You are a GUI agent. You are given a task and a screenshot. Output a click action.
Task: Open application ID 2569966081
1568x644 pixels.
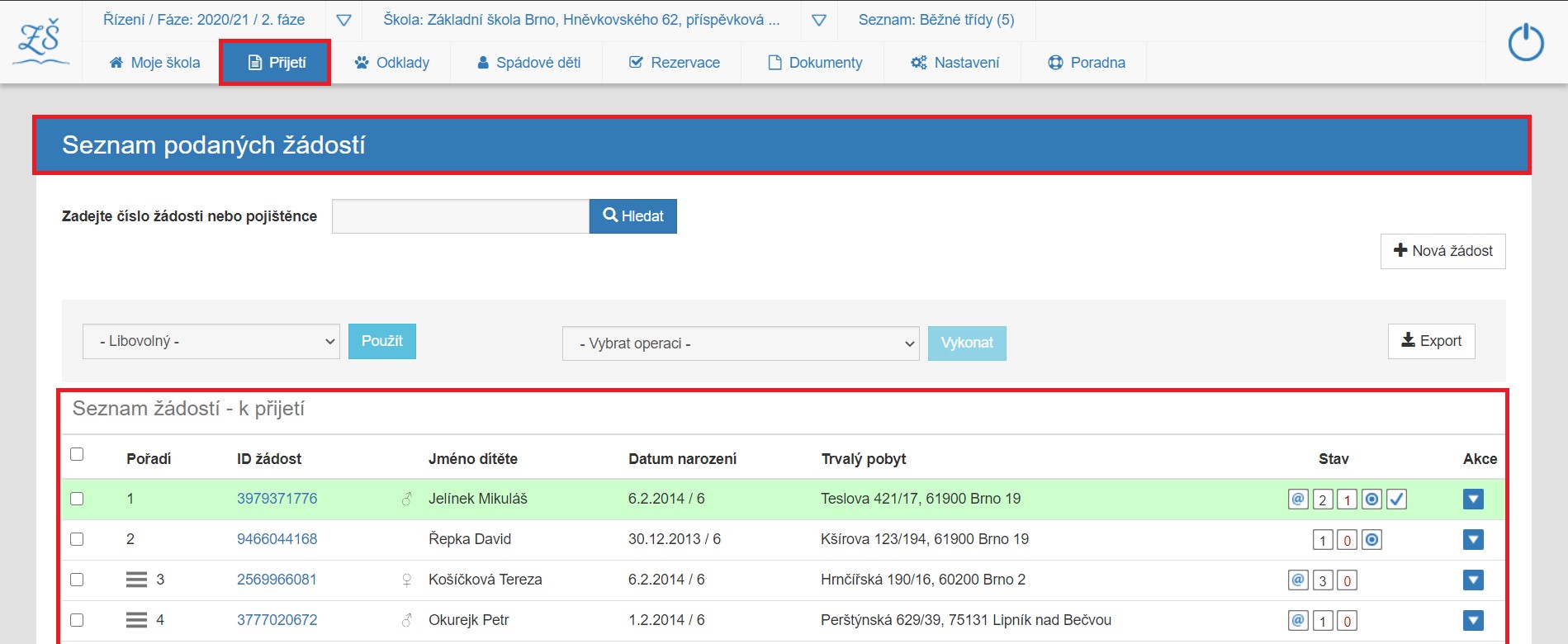point(277,580)
